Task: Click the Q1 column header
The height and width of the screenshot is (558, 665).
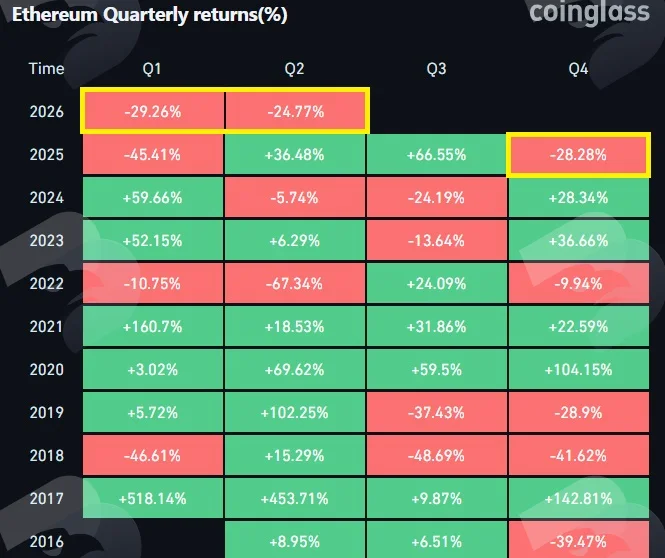Action: pos(152,69)
